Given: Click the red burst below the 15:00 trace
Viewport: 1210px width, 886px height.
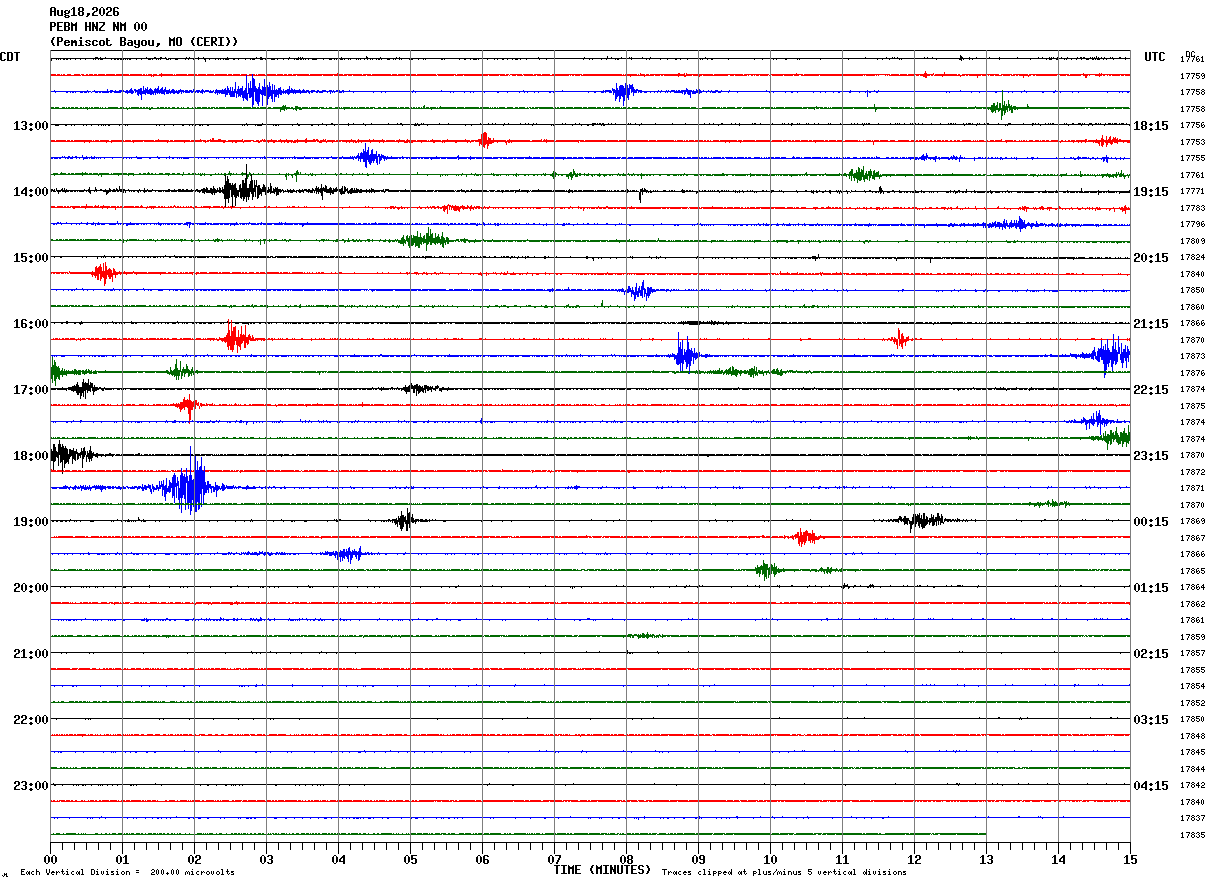Looking at the screenshot, I should tap(104, 273).
